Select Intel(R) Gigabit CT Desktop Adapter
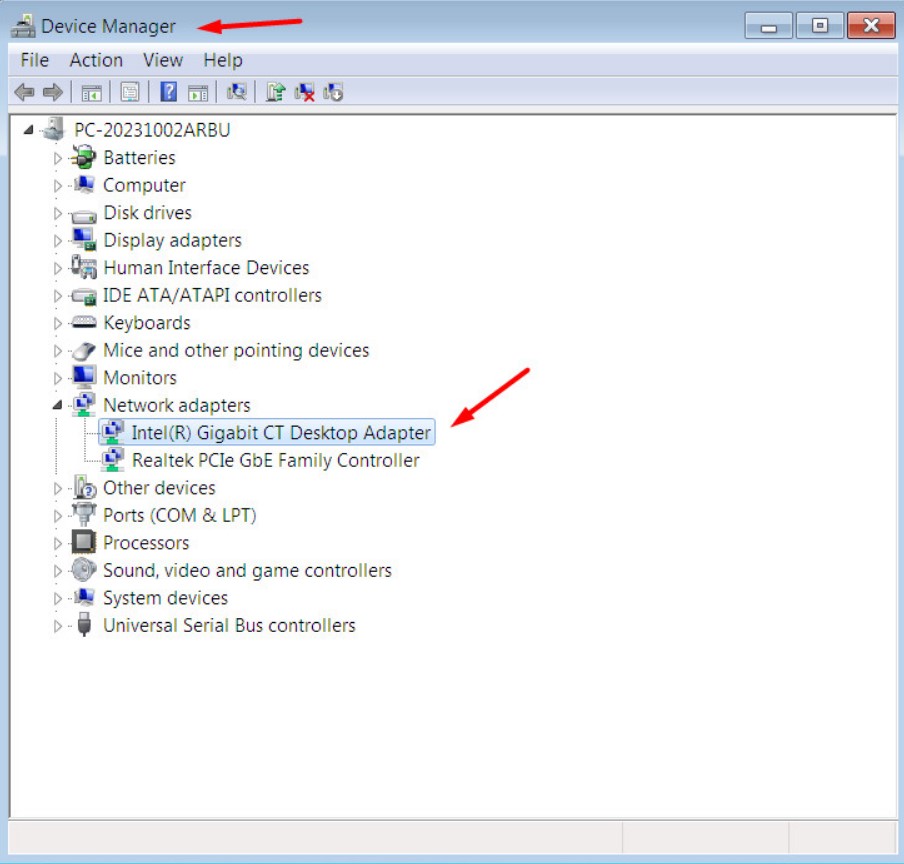This screenshot has width=904, height=864. [281, 432]
